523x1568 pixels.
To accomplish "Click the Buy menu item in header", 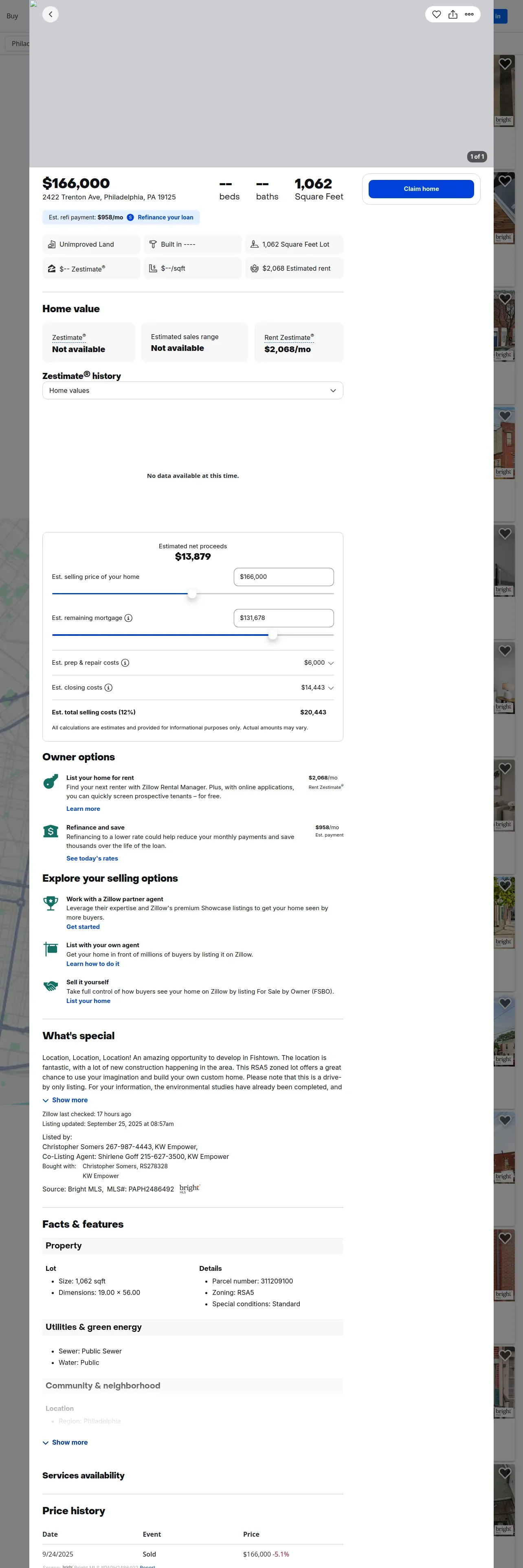I will point(12,16).
